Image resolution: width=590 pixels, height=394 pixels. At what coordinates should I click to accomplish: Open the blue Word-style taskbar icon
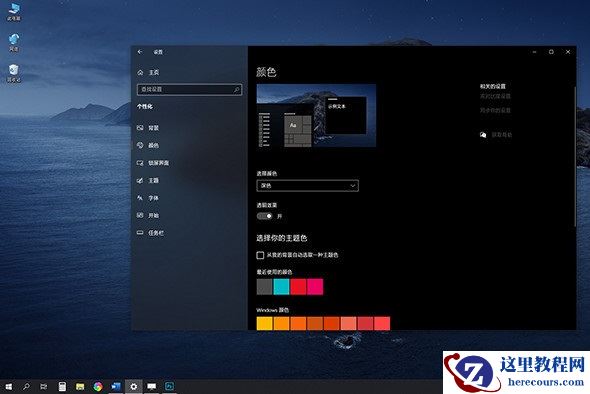pyautogui.click(x=116, y=386)
